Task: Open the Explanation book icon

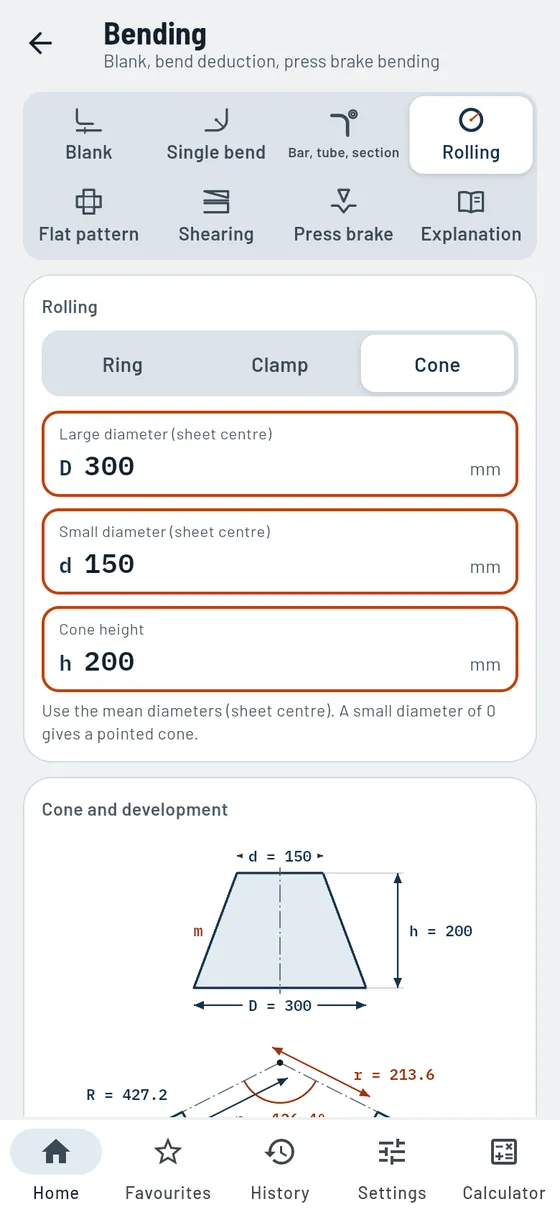Action: click(x=471, y=202)
